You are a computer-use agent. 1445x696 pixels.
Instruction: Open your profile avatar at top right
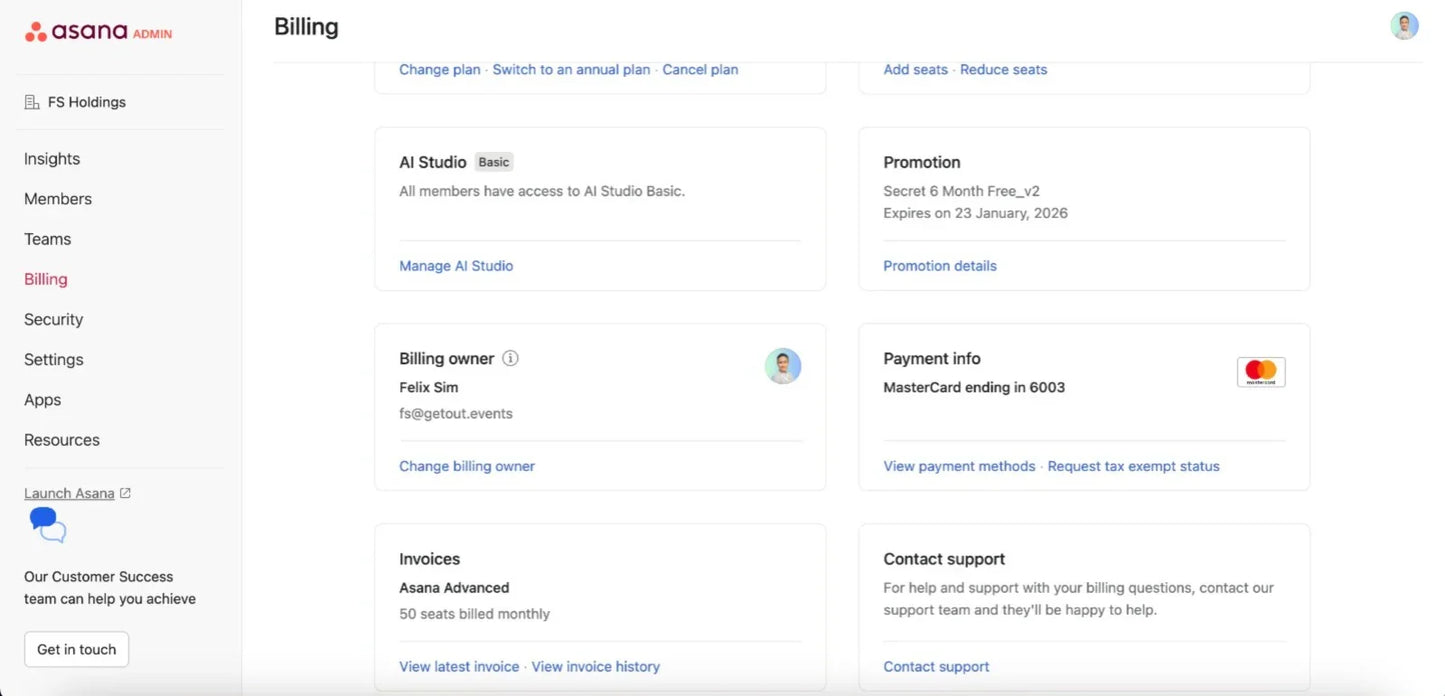(1404, 25)
